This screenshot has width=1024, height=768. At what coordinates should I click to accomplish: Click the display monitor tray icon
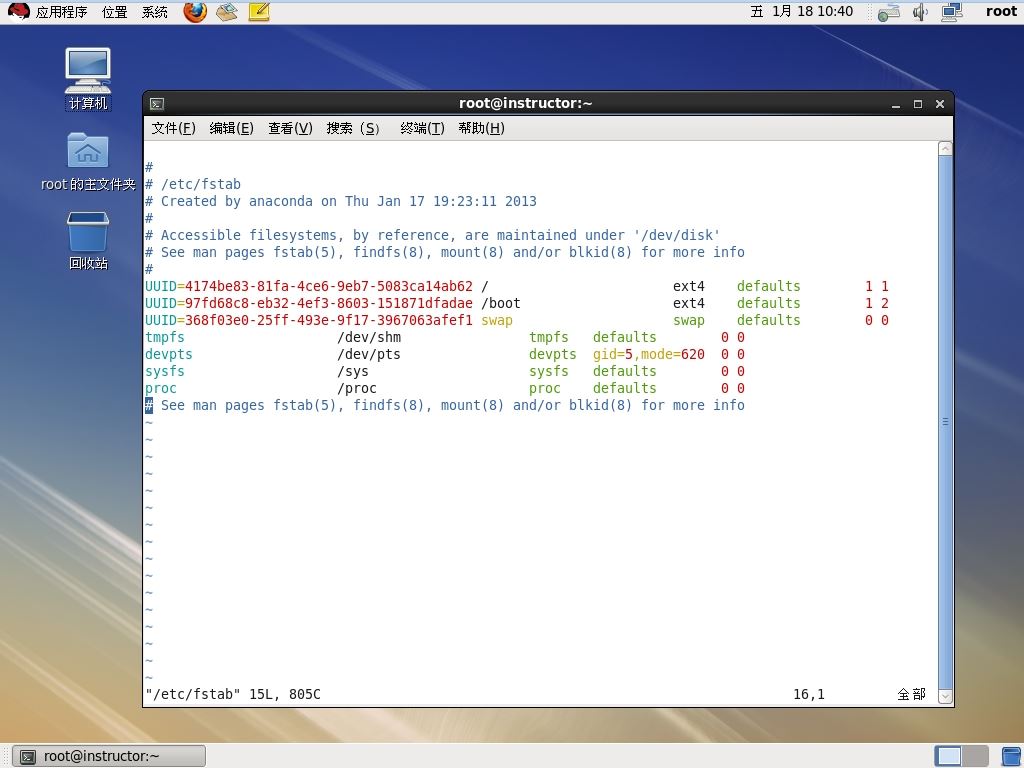pyautogui.click(x=952, y=11)
